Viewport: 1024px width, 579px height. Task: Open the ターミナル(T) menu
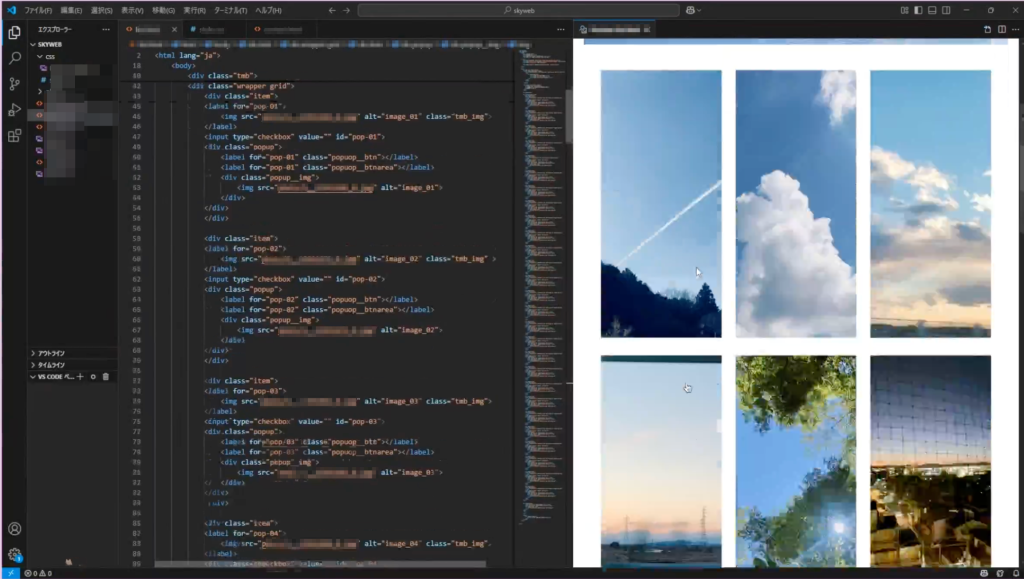pyautogui.click(x=230, y=10)
